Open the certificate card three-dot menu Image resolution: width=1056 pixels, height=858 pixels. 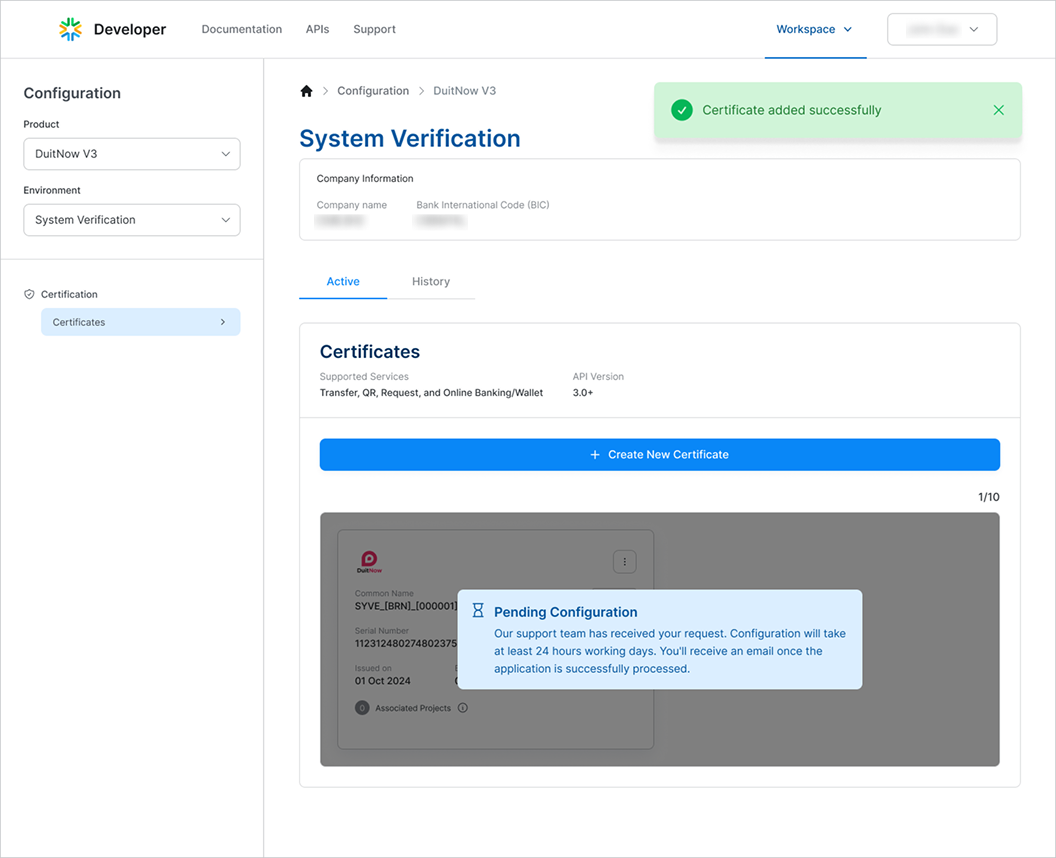coord(624,562)
